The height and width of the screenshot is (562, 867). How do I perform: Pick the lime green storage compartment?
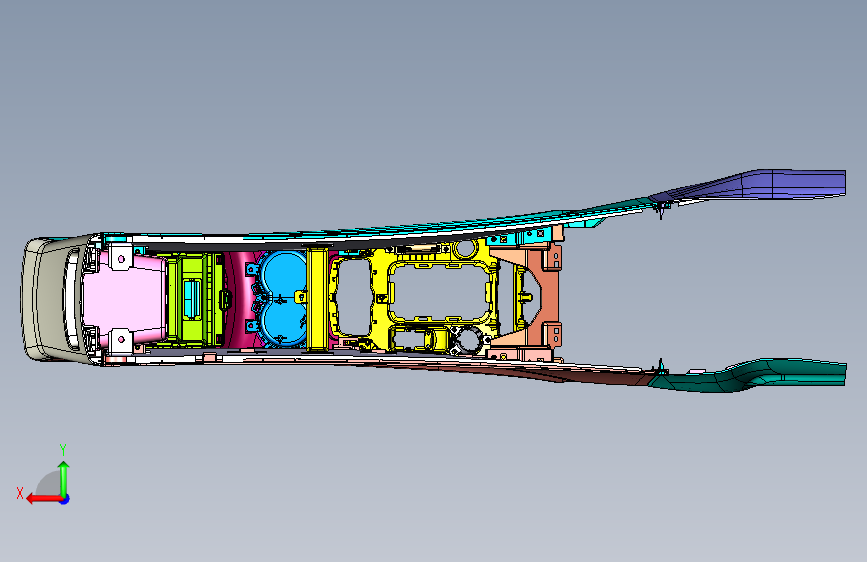coord(195,299)
